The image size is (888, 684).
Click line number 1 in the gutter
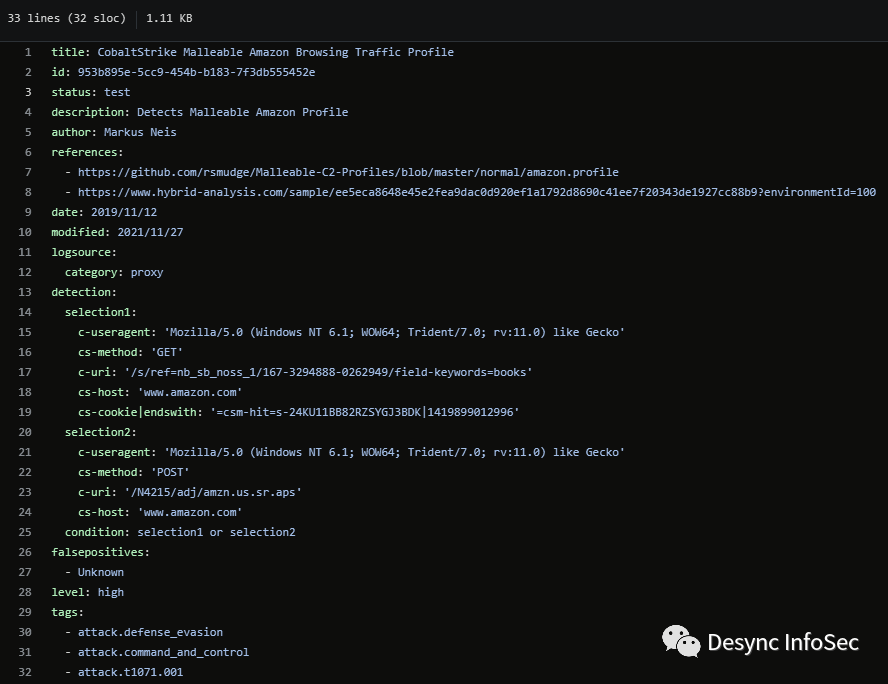pos(28,52)
